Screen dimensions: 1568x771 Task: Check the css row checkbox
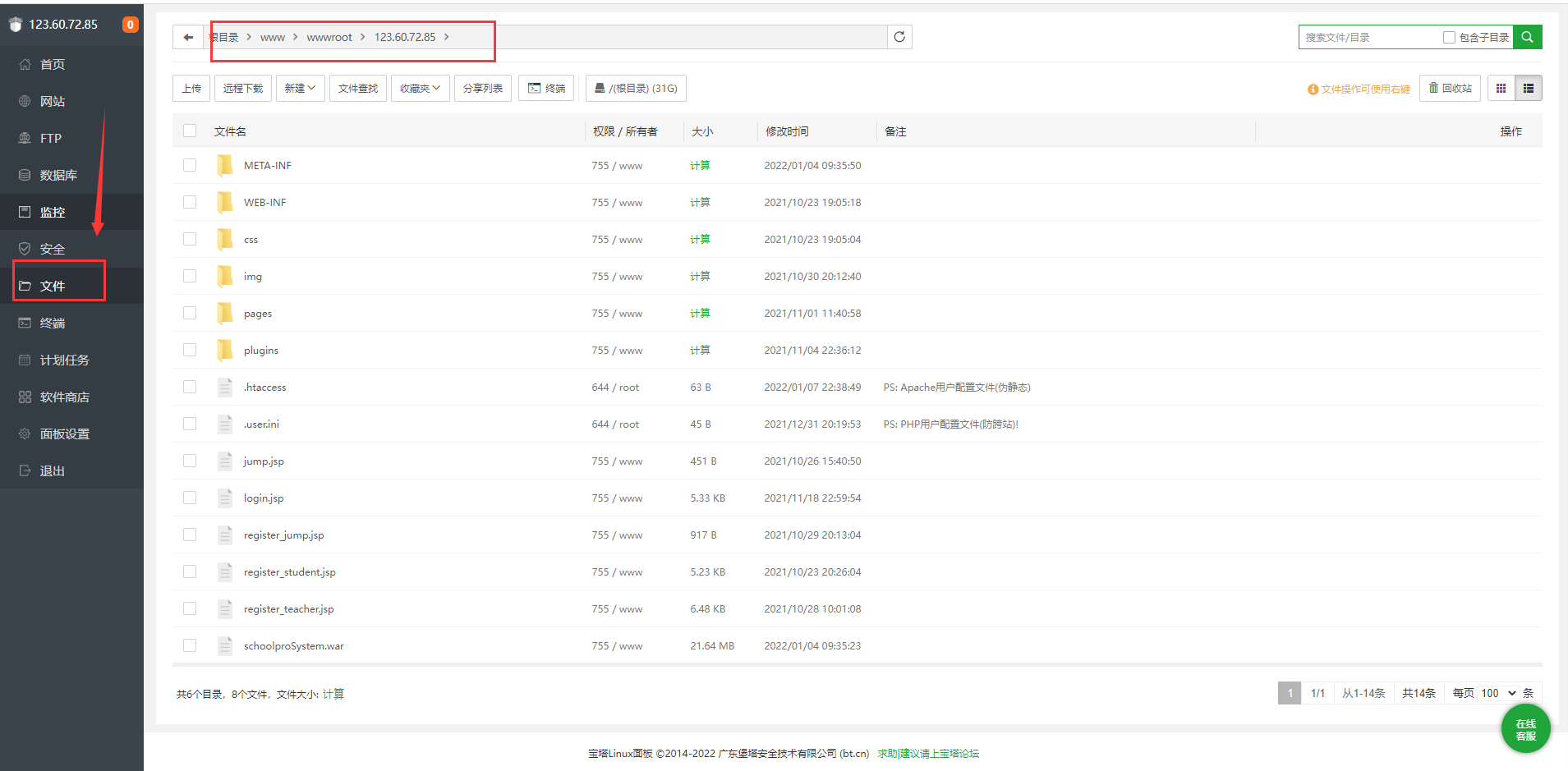pyautogui.click(x=190, y=239)
